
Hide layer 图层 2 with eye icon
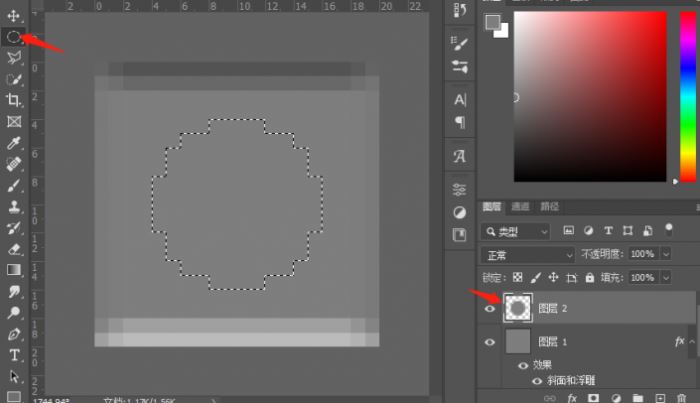[490, 308]
